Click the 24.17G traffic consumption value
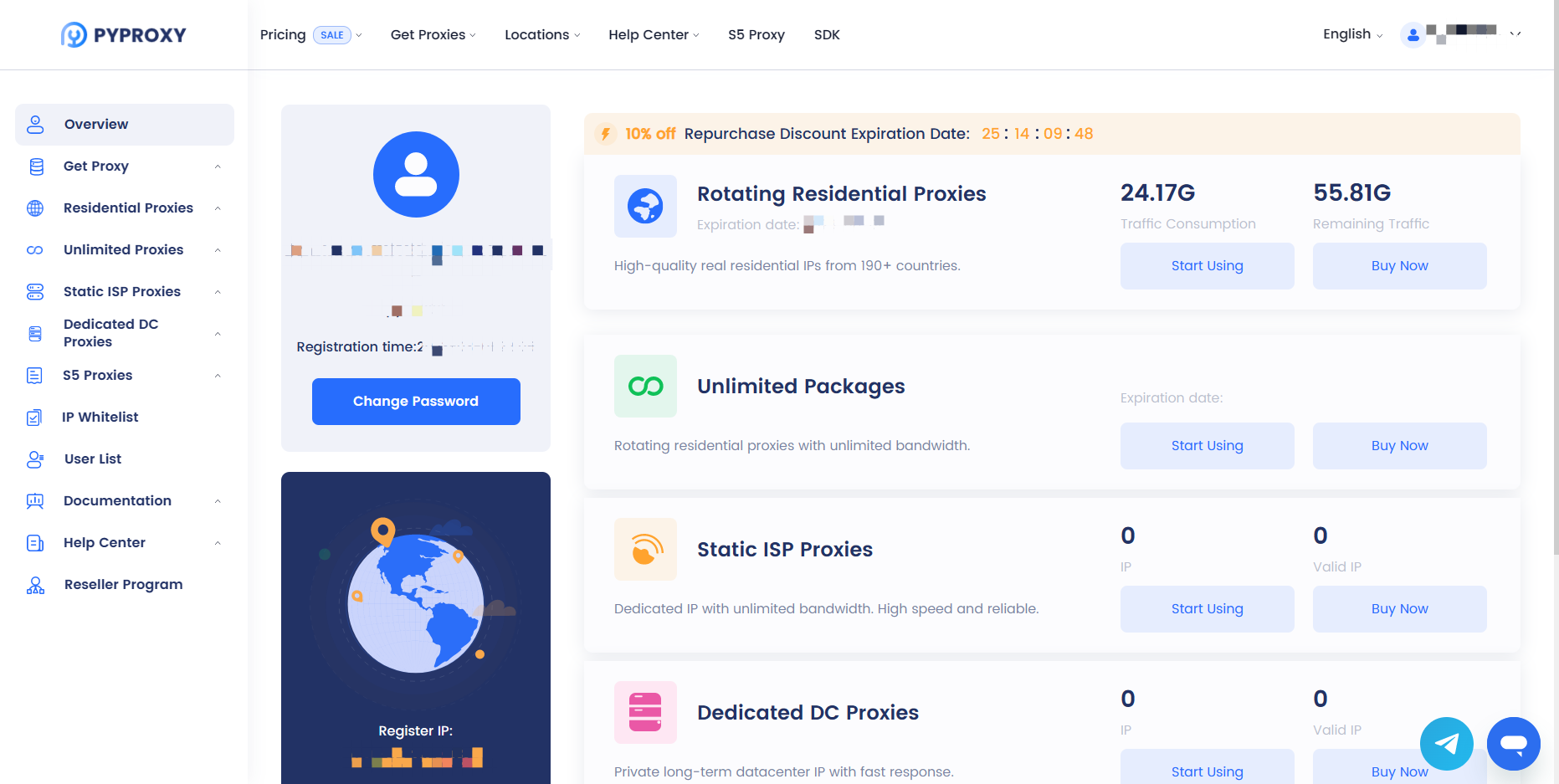 (1158, 192)
